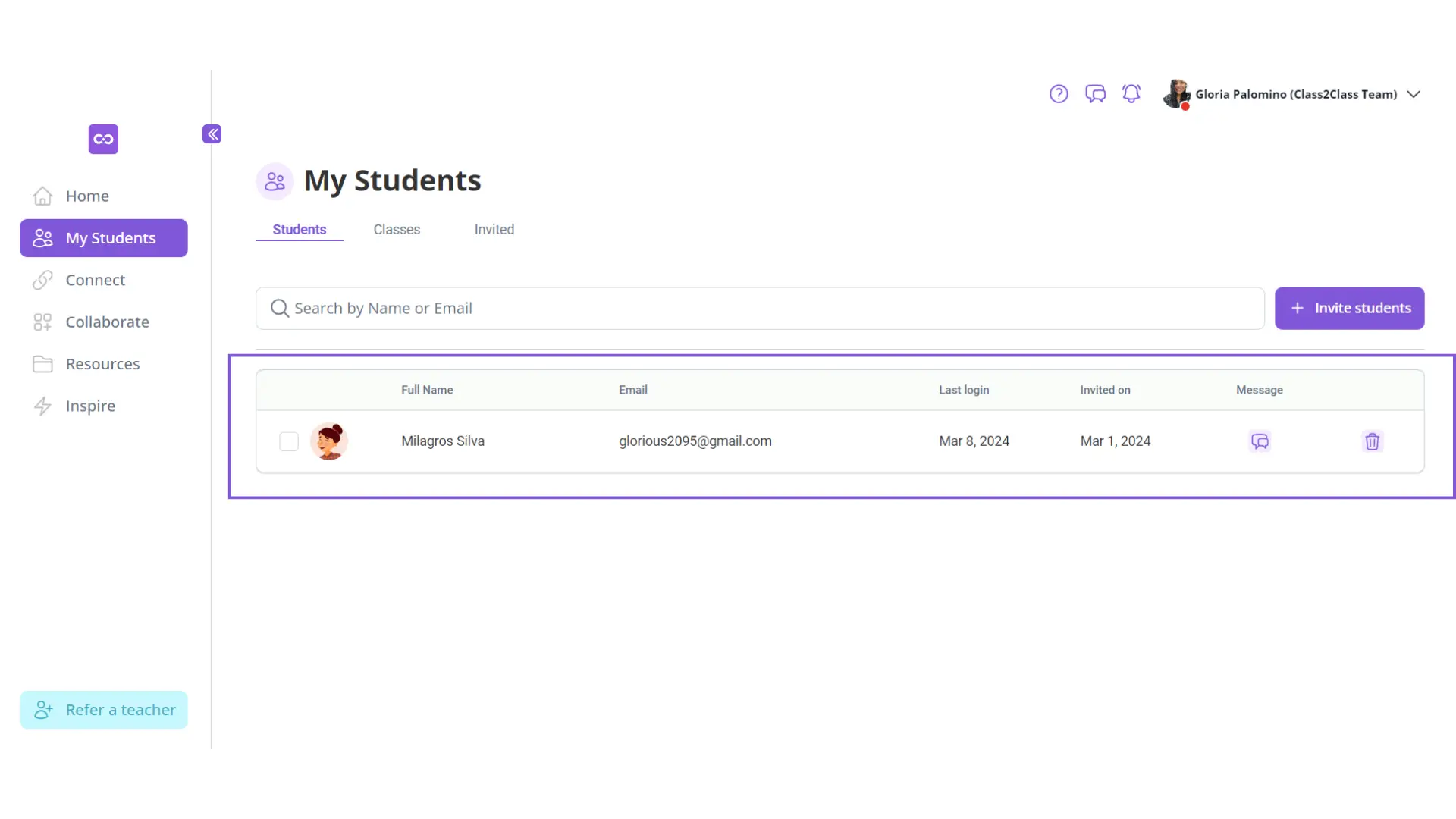Switch to the Students tab
Viewport: 1456px width, 819px height.
point(300,230)
